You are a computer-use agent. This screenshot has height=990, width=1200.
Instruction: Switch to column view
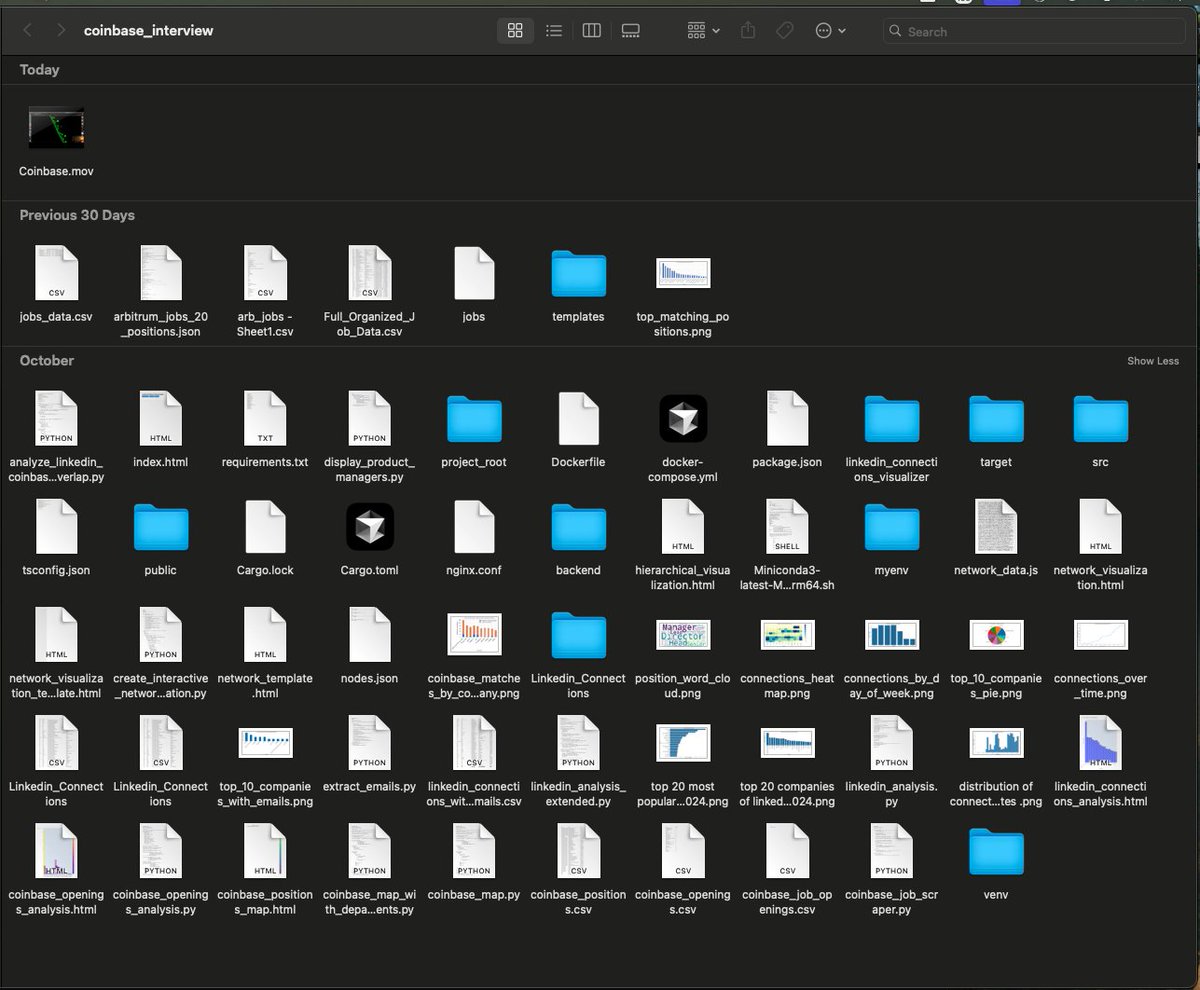591,31
